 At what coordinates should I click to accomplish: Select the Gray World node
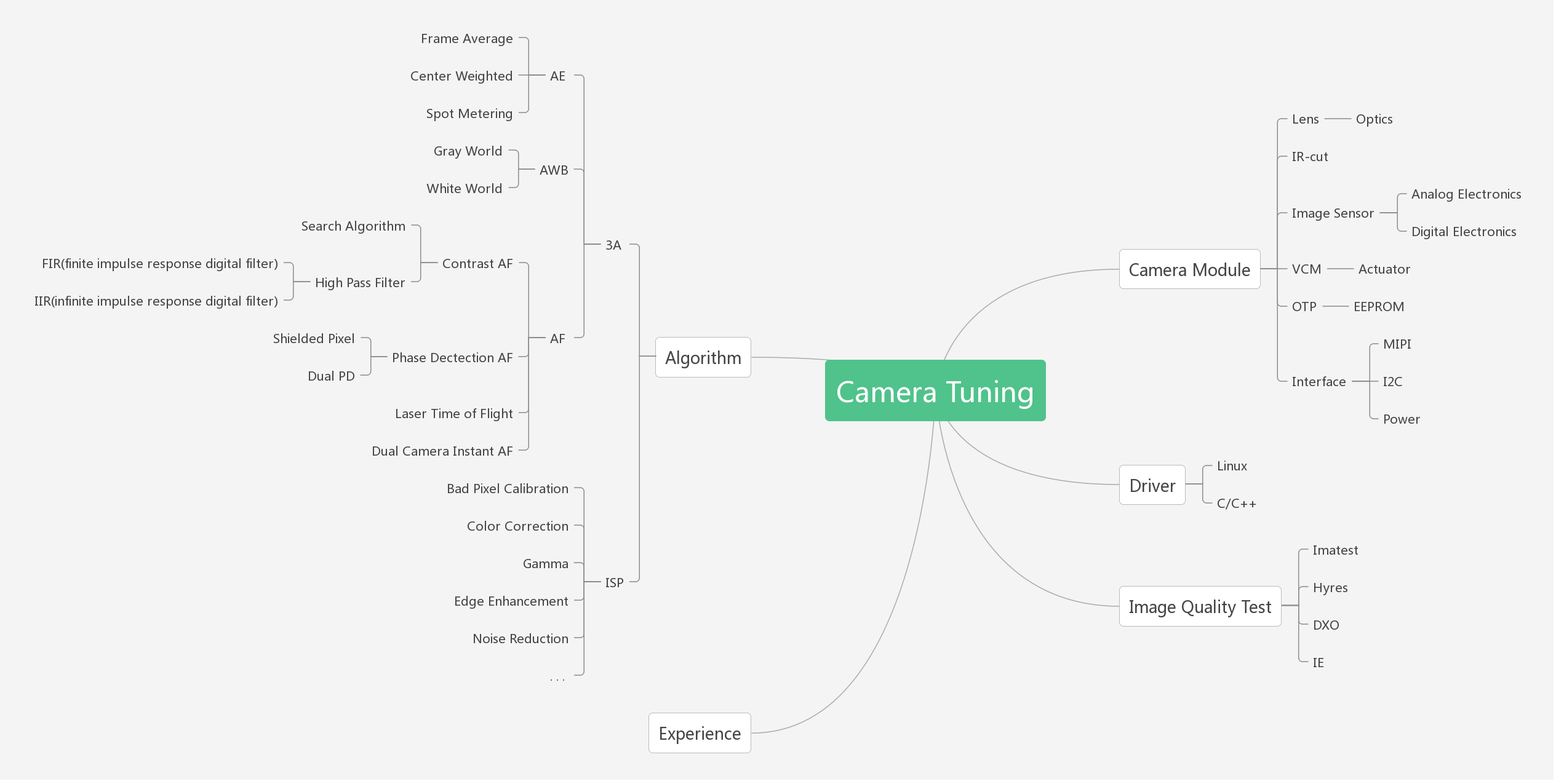(x=467, y=151)
